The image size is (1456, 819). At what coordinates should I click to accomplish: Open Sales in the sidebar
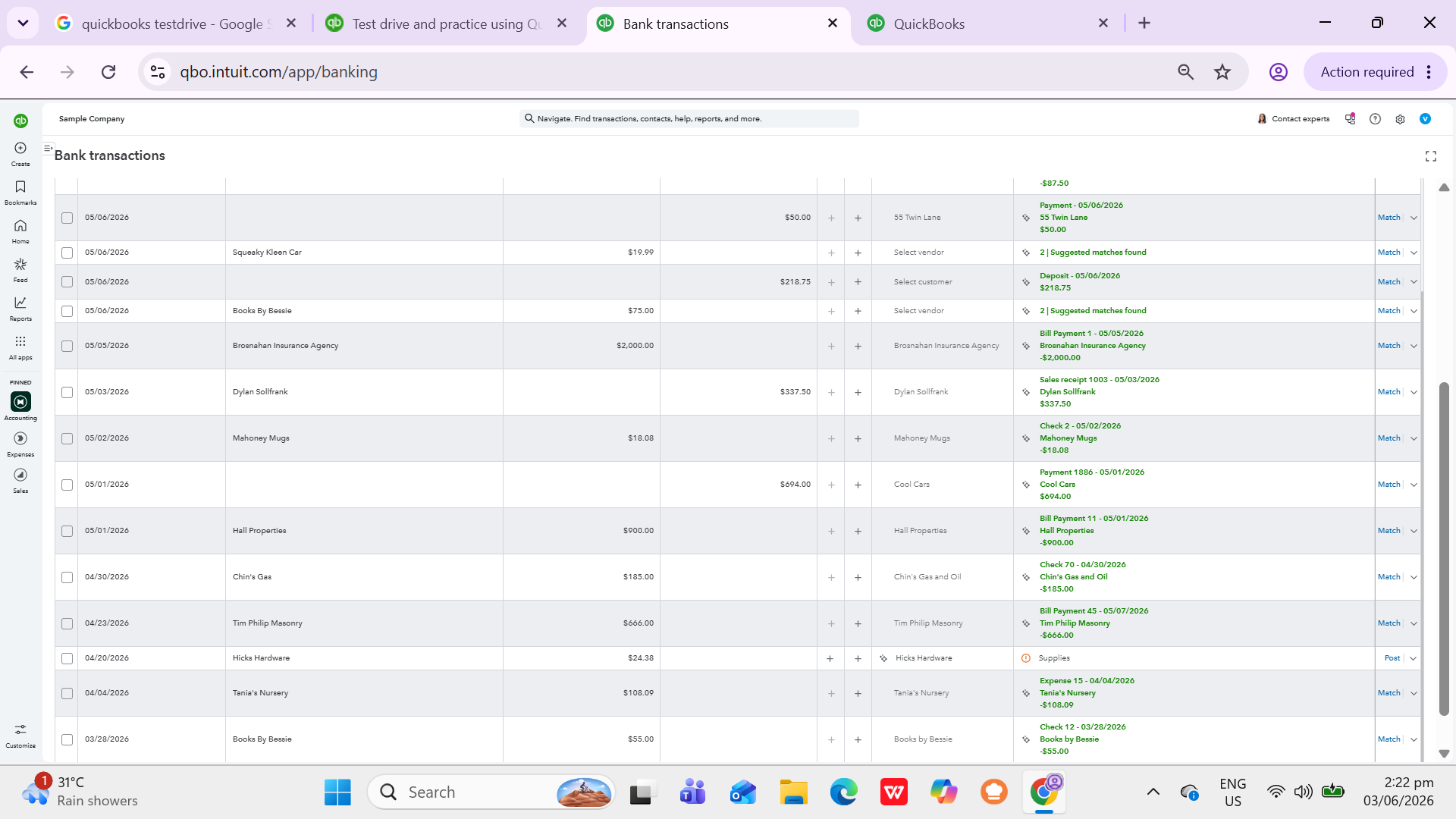20,480
